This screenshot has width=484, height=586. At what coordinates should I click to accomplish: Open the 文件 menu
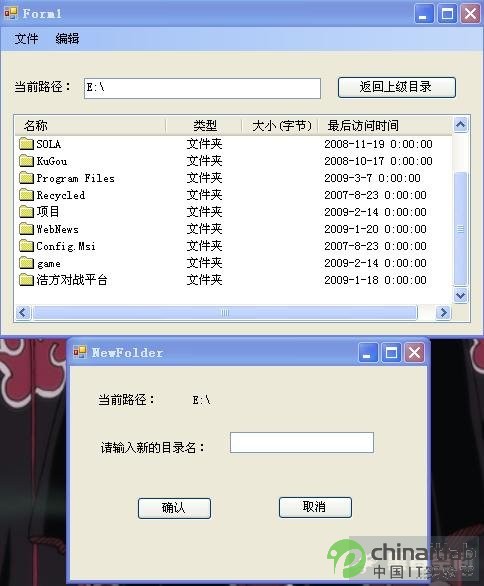[26, 38]
